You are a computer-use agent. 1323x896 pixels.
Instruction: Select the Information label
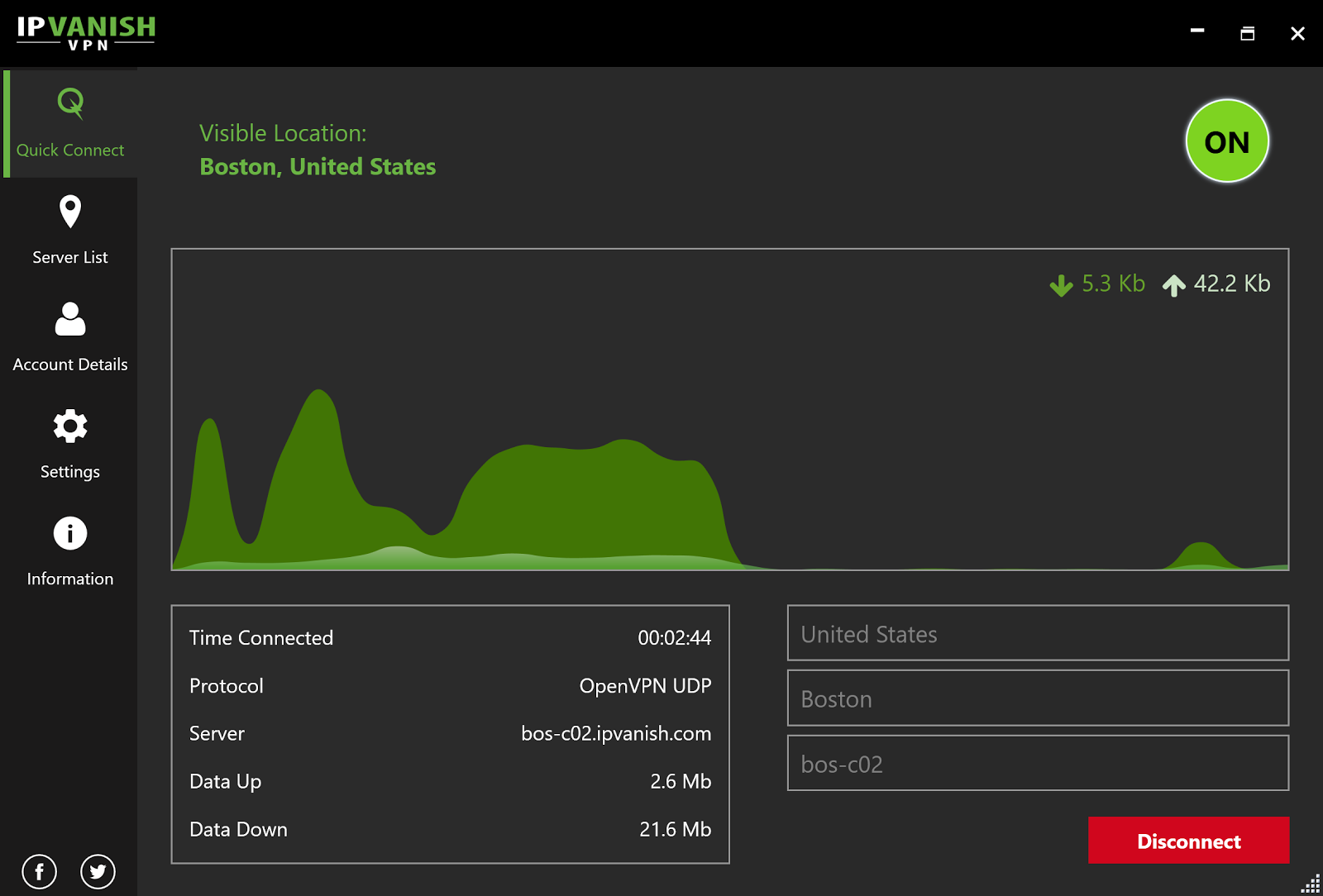pyautogui.click(x=70, y=579)
